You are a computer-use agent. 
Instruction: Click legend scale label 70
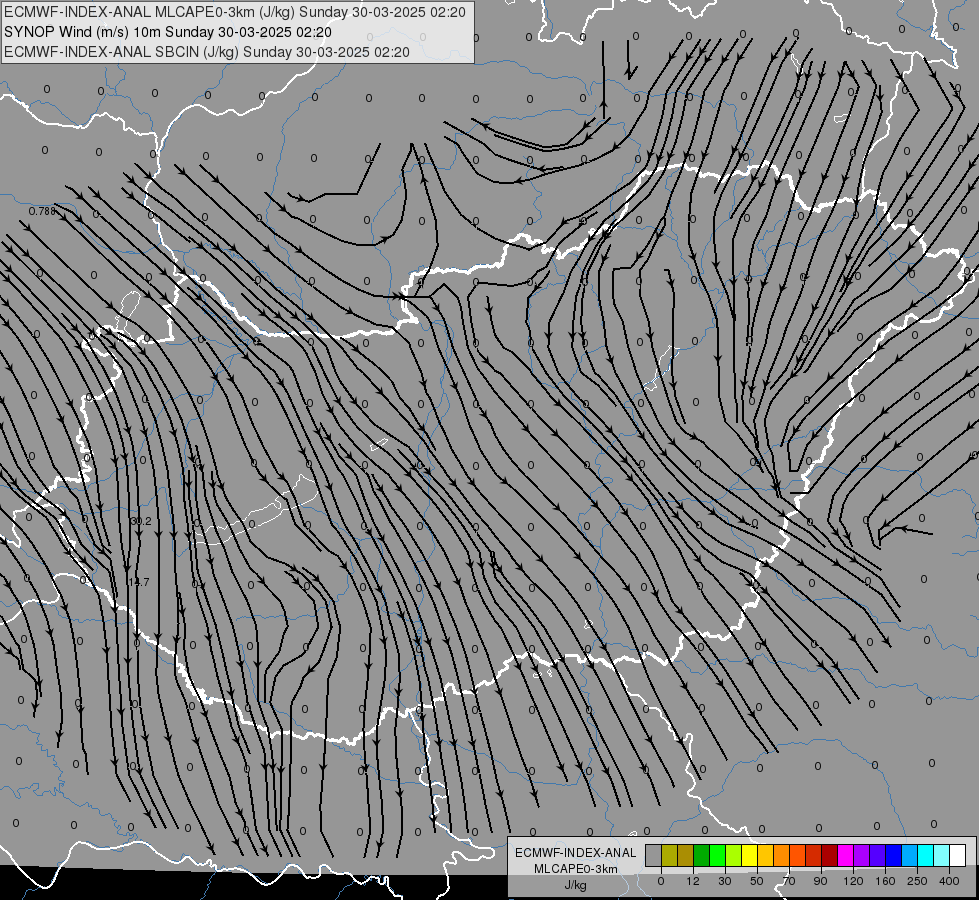tap(789, 881)
